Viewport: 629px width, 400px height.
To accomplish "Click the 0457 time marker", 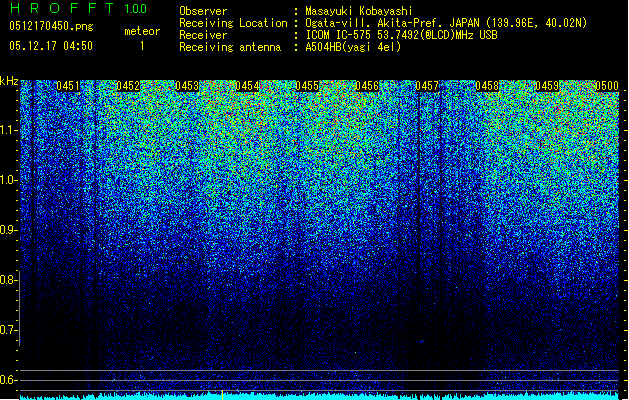I will pyautogui.click(x=427, y=86).
